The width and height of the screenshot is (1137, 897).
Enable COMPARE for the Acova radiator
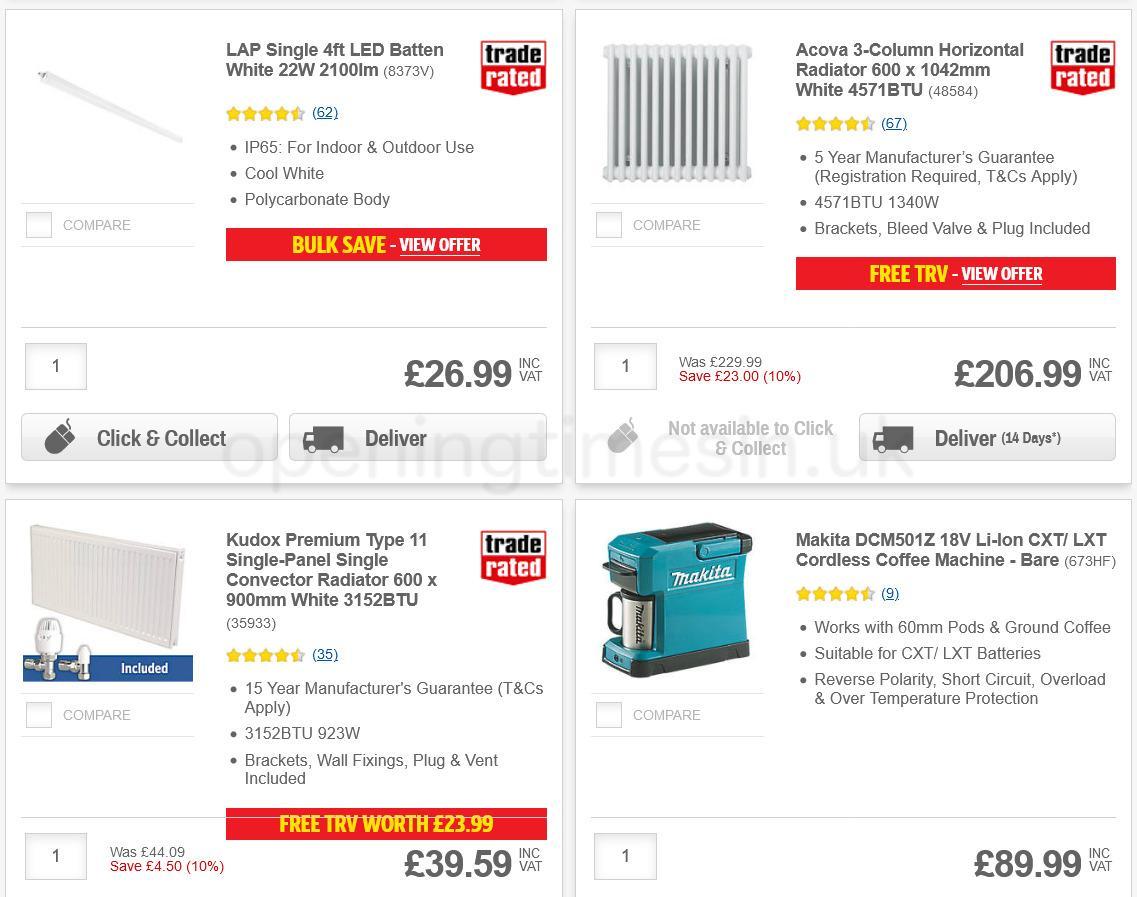608,225
